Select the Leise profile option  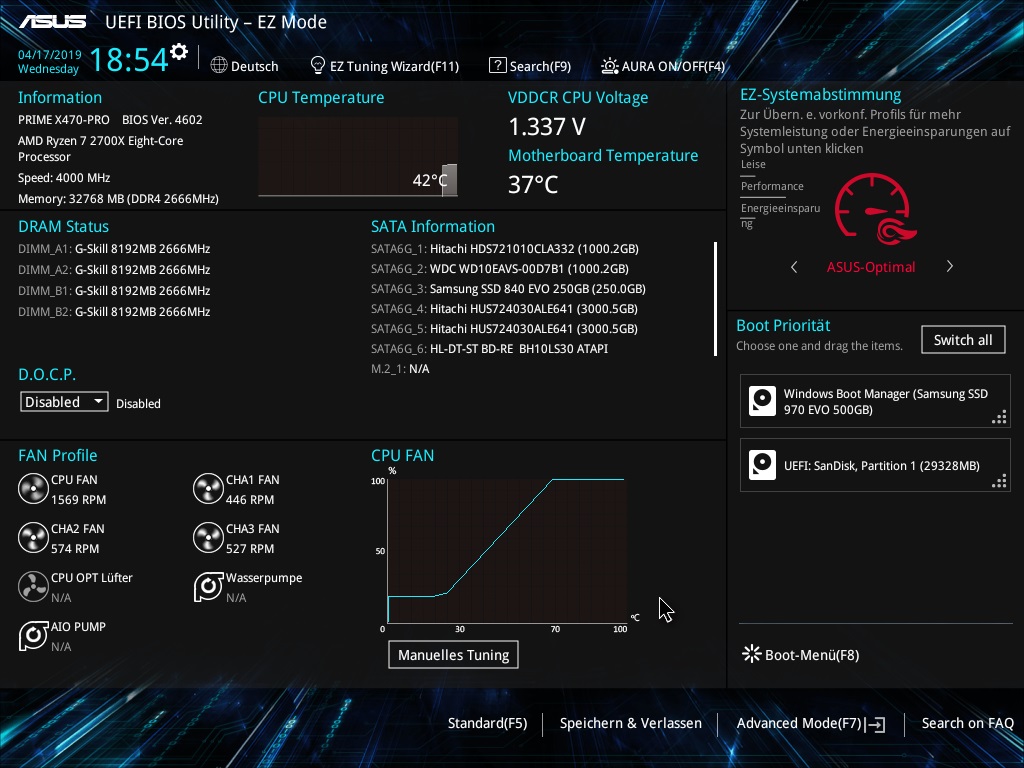coord(753,165)
